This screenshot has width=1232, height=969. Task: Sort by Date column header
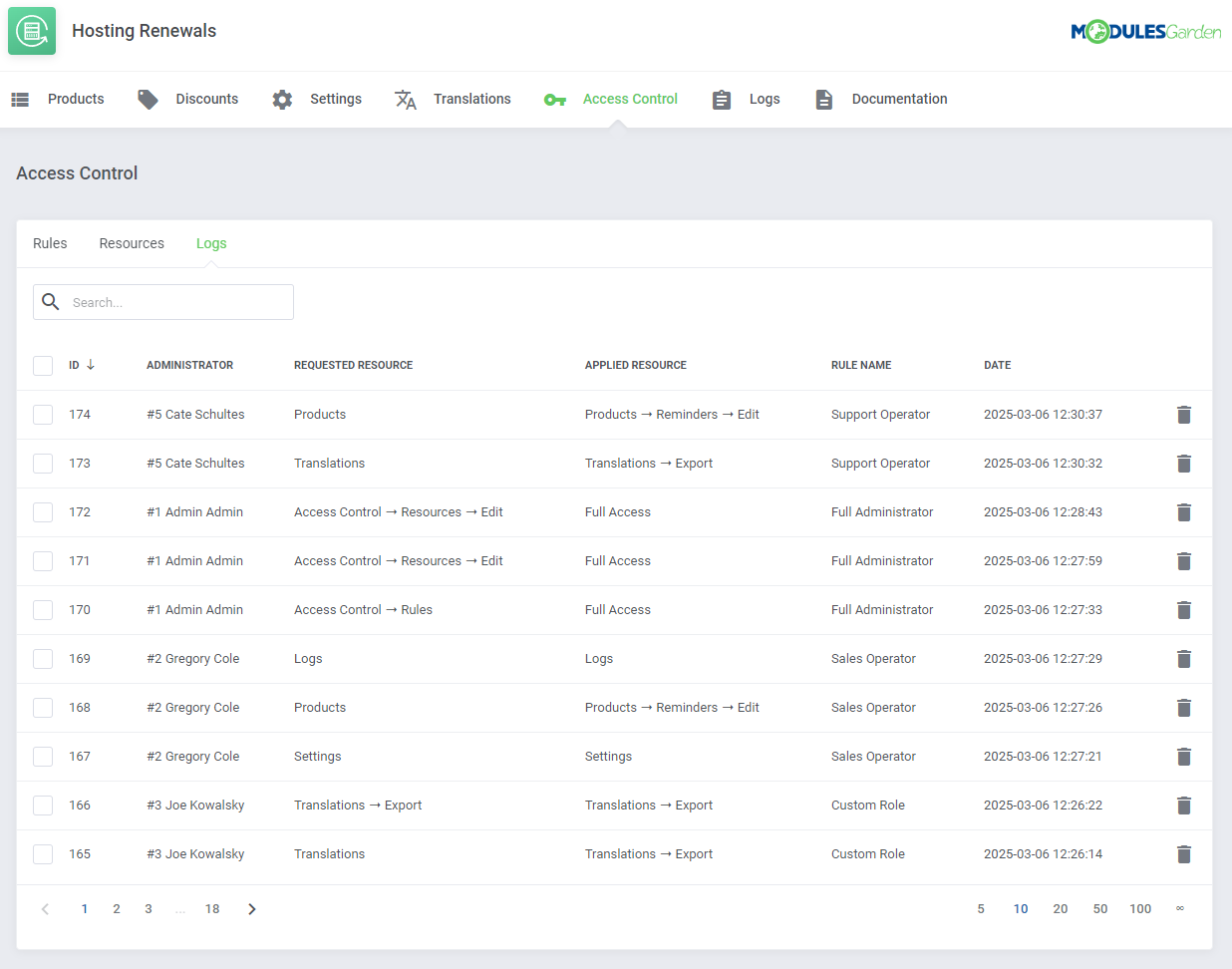pyautogui.click(x=998, y=365)
